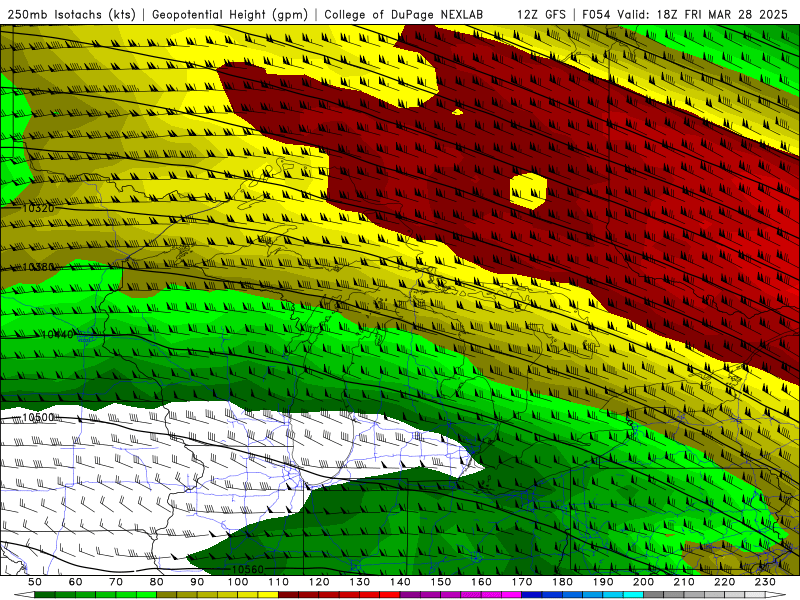Click the "12Z GFS" model run label
This screenshot has width=800, height=600.
541,14
